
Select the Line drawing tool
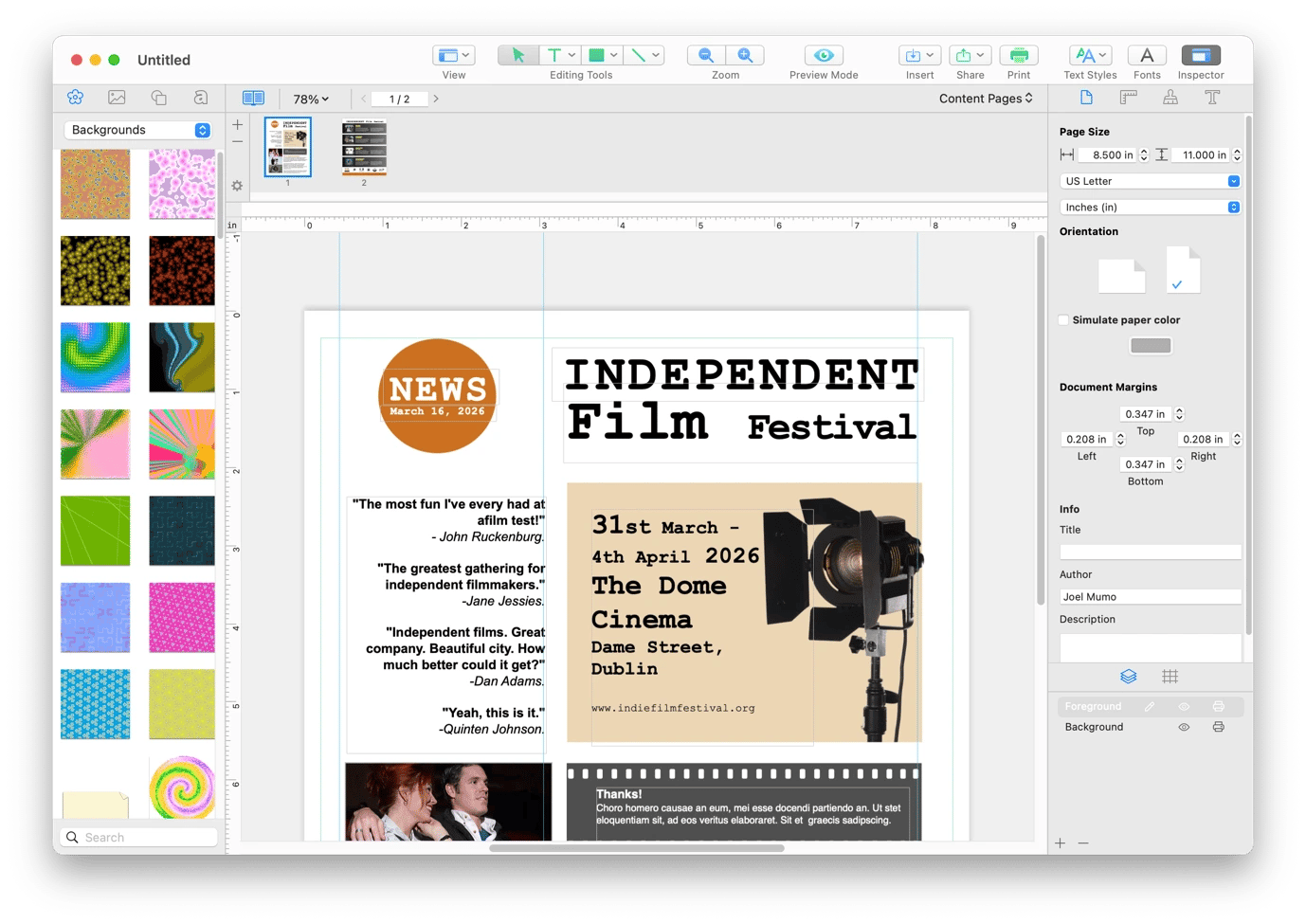click(x=639, y=55)
